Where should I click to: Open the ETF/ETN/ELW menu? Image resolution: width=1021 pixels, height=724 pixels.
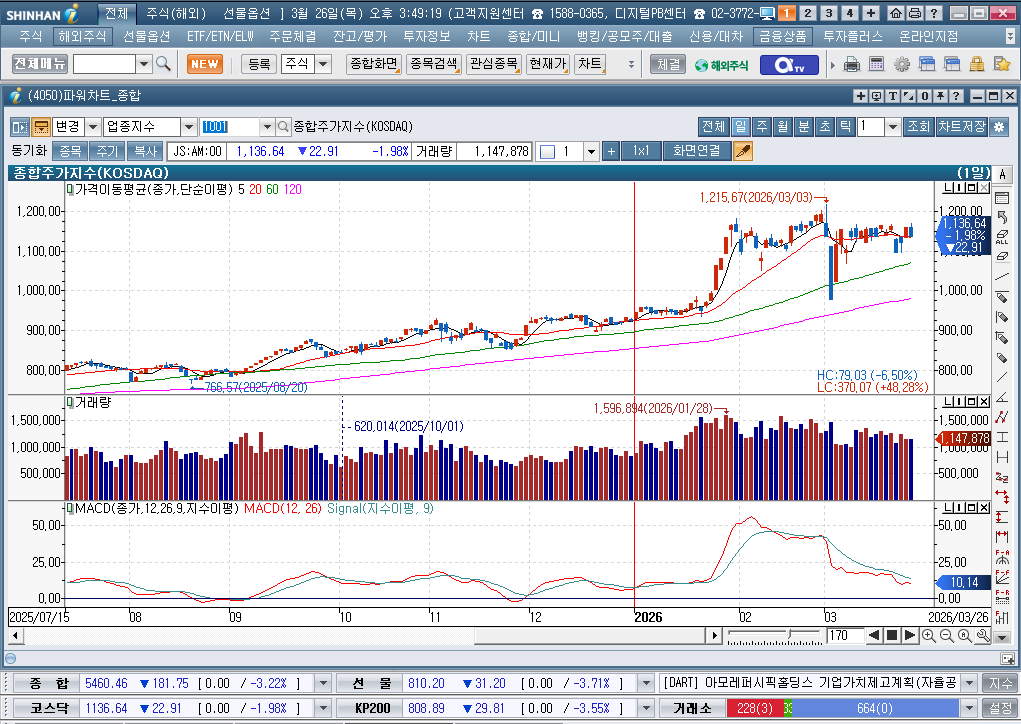pyautogui.click(x=220, y=36)
